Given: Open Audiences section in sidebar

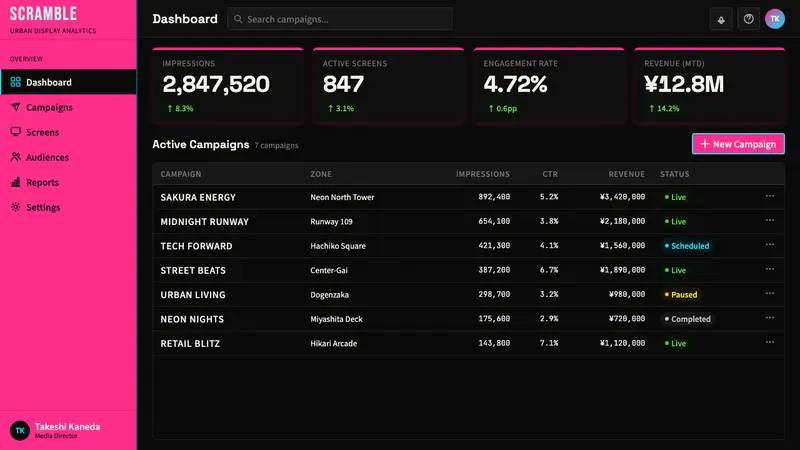Looking at the screenshot, I should pos(68,157).
